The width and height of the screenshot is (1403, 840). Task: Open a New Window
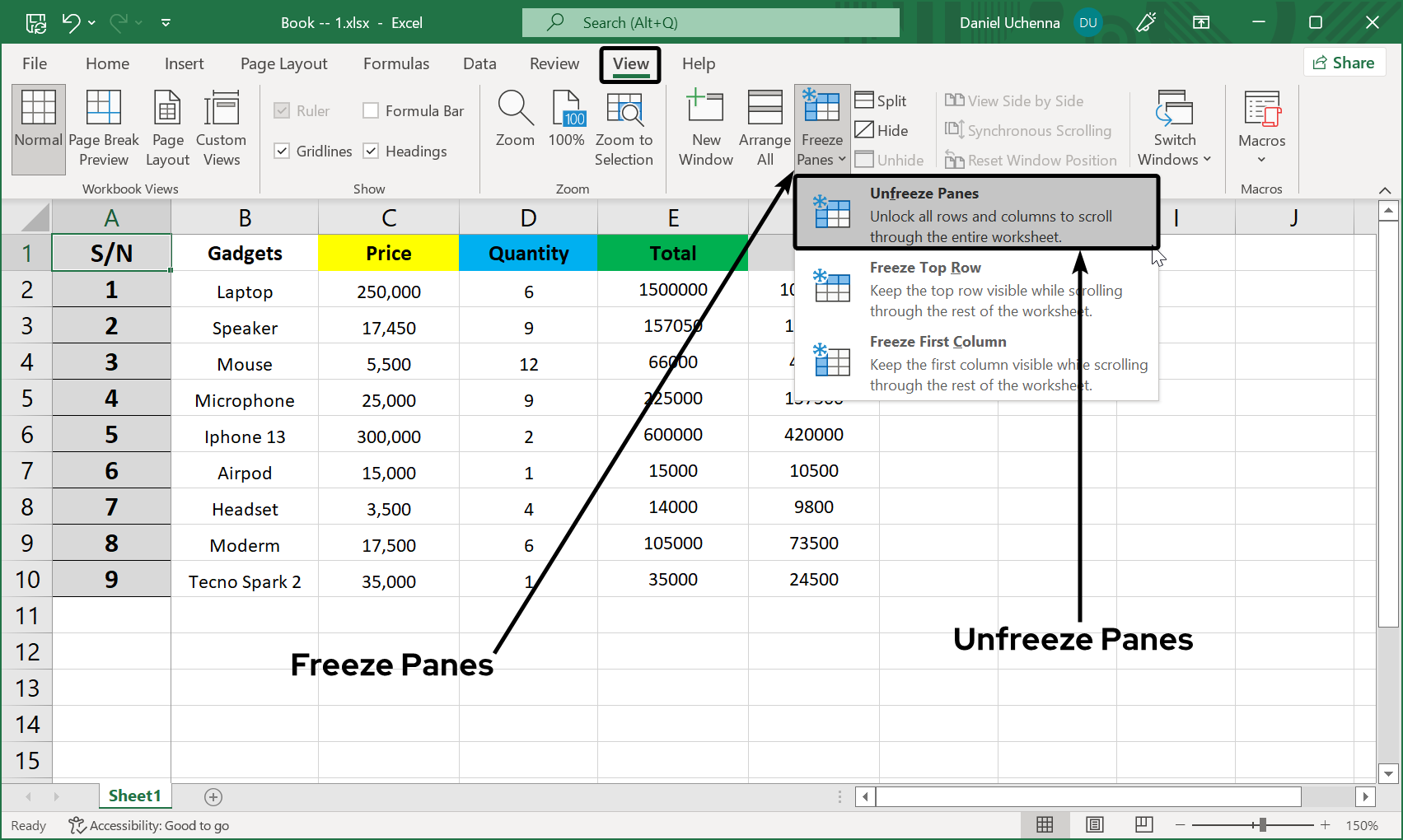705,128
